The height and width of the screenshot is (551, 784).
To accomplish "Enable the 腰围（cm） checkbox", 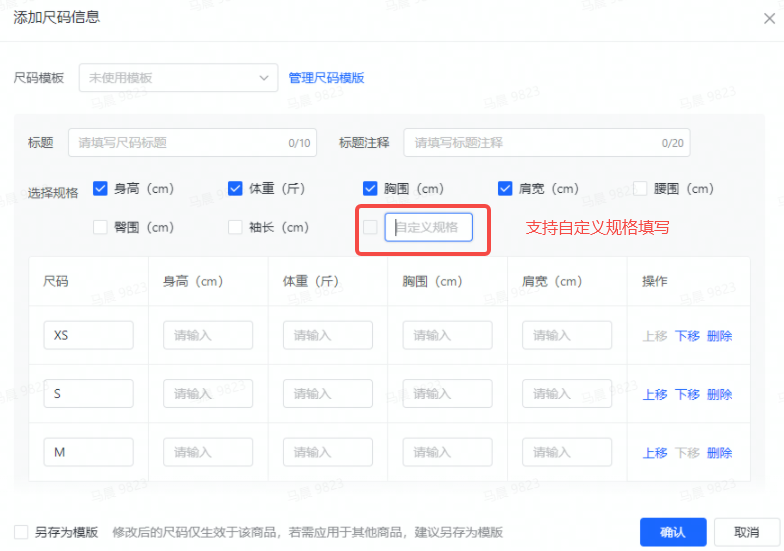I will point(641,188).
